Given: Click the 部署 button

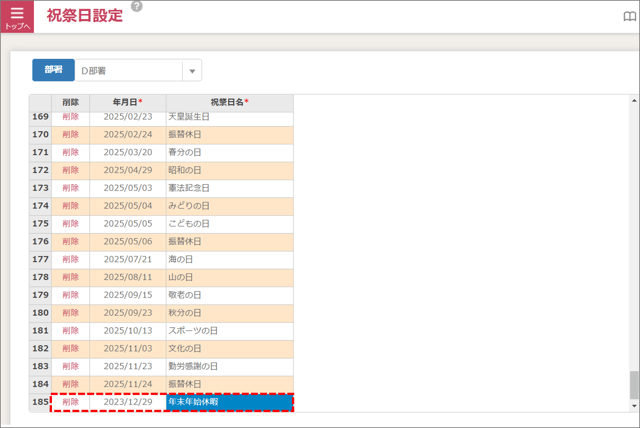Looking at the screenshot, I should pos(52,70).
